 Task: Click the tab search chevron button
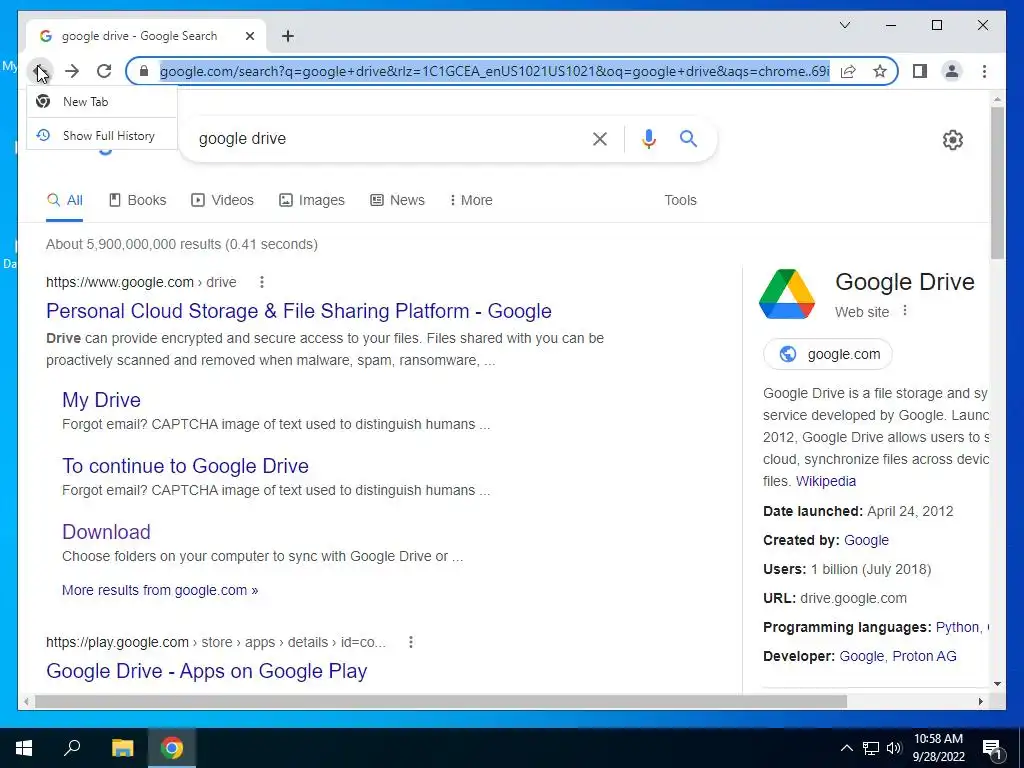point(844,25)
